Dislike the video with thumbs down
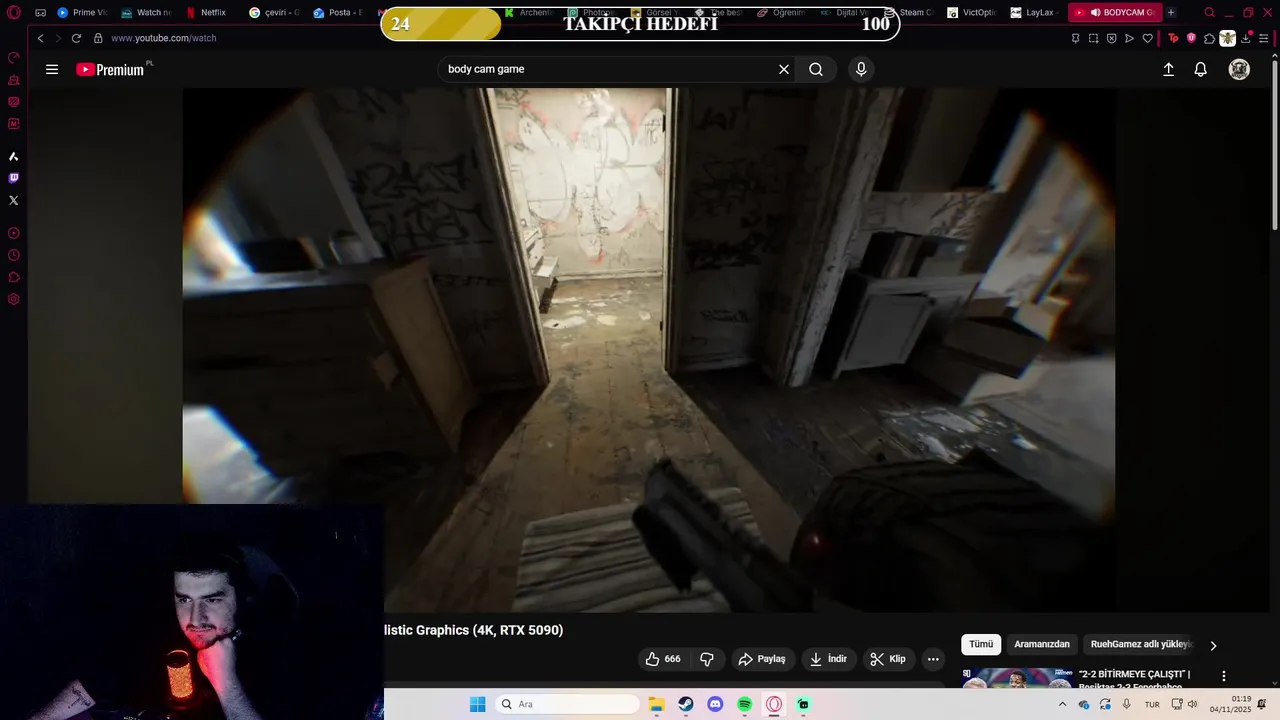The width and height of the screenshot is (1280, 720). tap(707, 659)
